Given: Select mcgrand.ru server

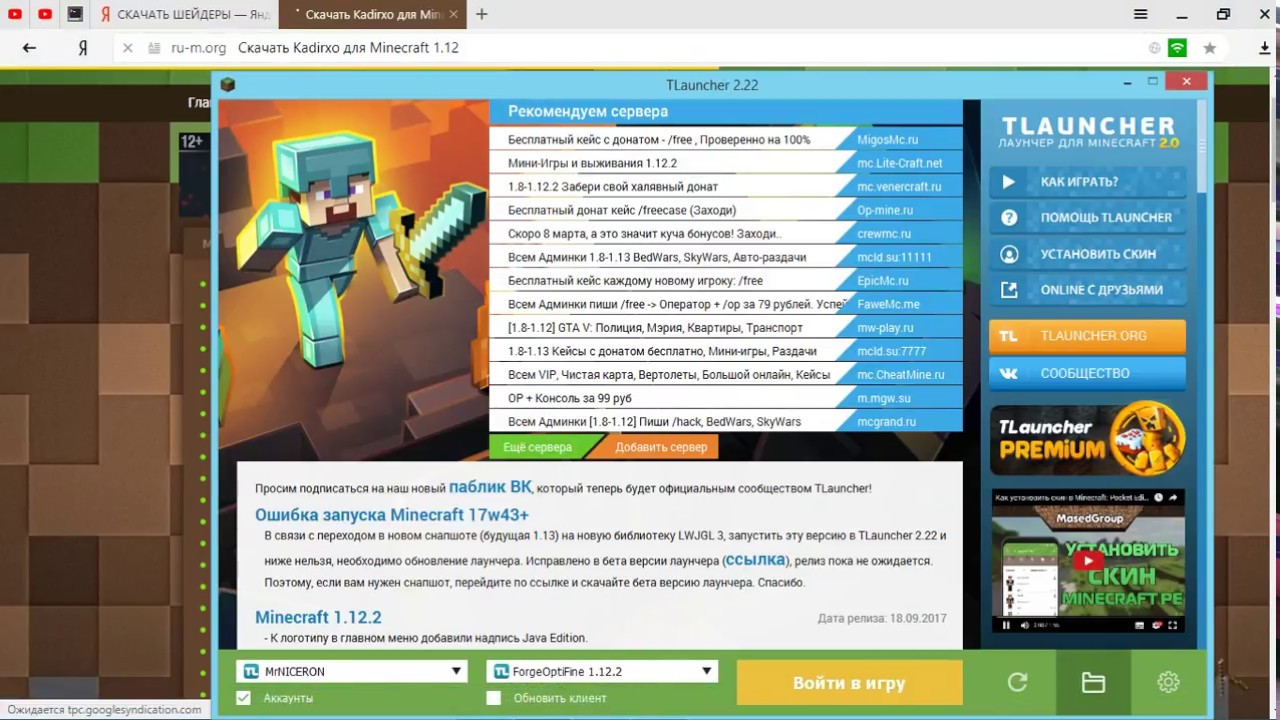Looking at the screenshot, I should point(726,422).
